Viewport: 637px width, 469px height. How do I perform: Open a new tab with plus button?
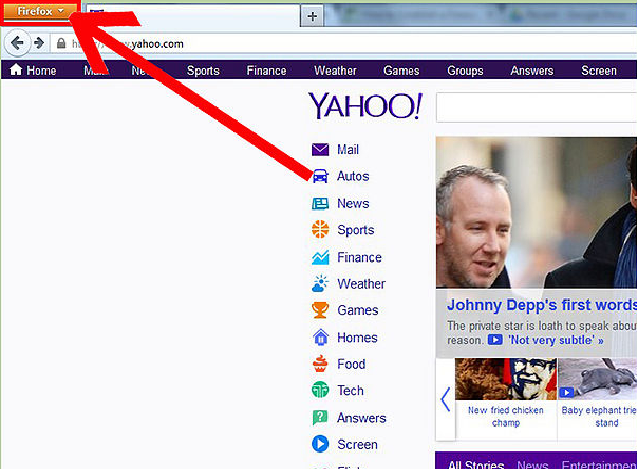[x=312, y=16]
